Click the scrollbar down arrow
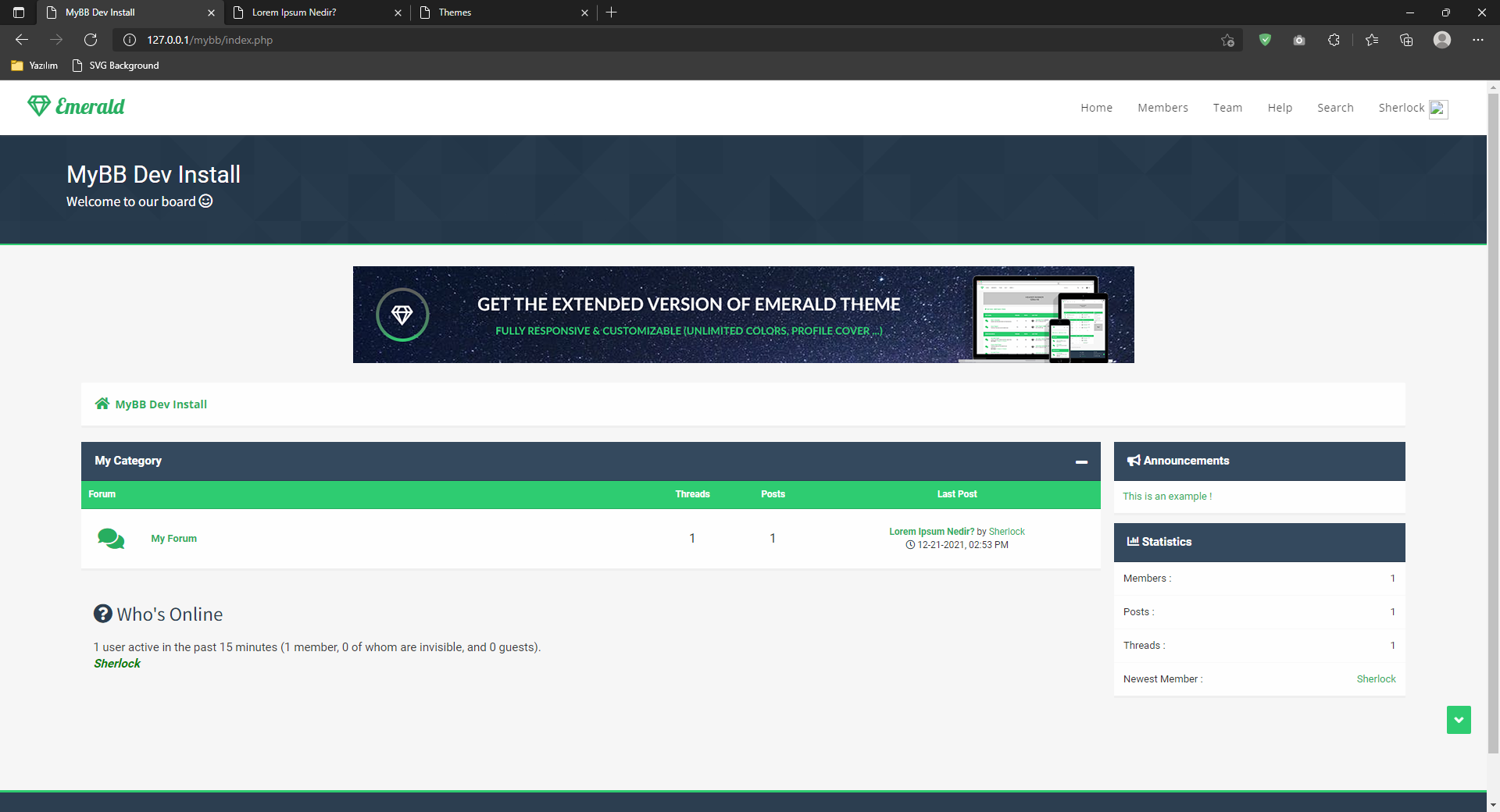 (1493, 804)
